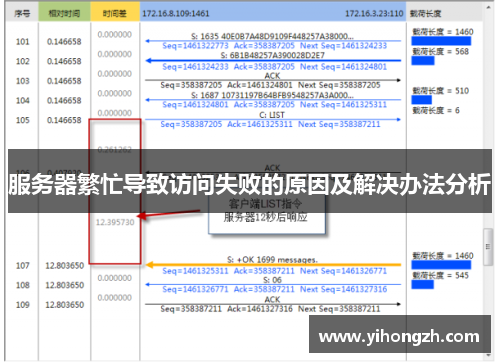
Task: Click the vertical scrollbar thumb
Action: tap(488, 247)
